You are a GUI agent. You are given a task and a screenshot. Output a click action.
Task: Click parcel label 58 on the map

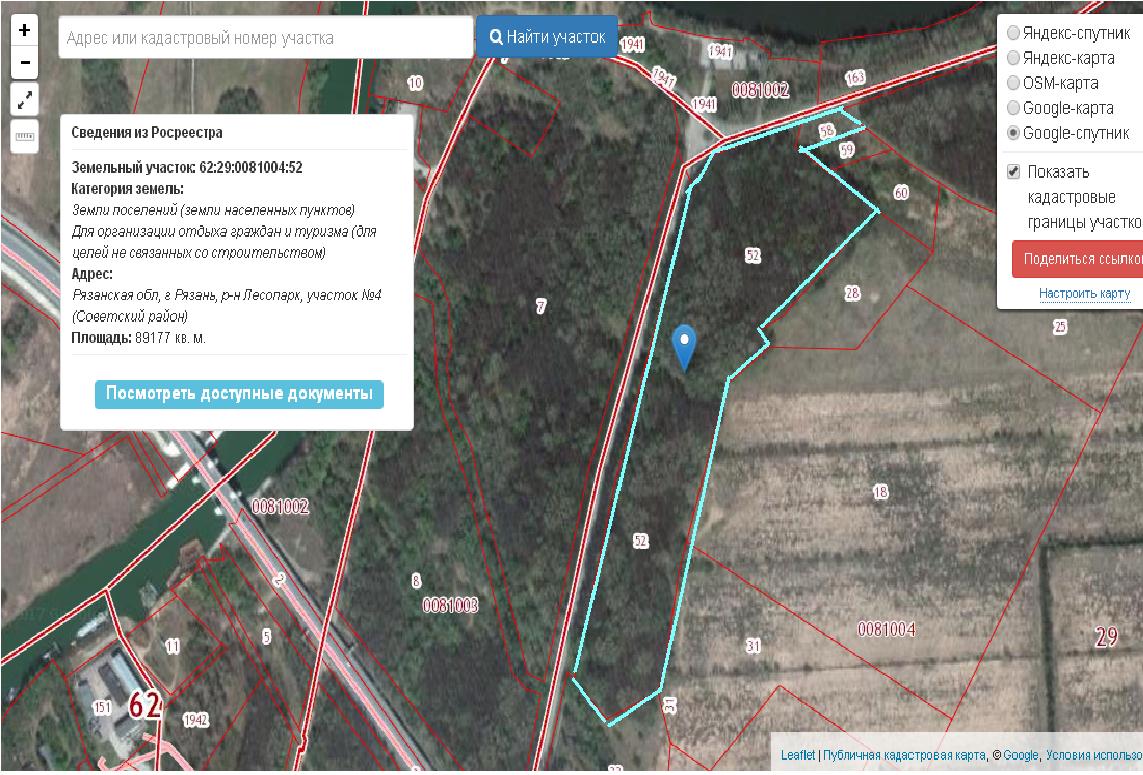(x=827, y=131)
